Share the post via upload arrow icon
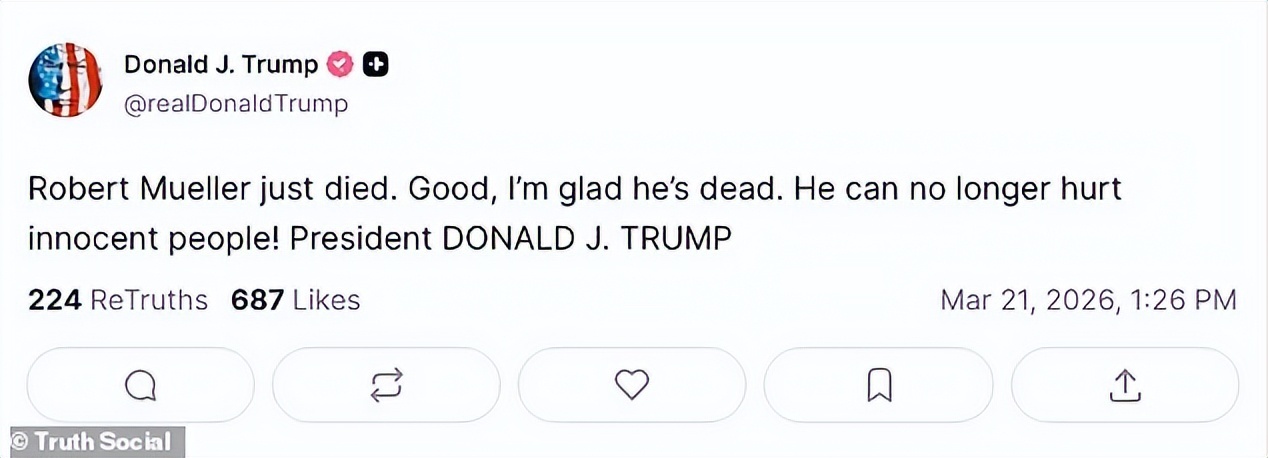1268x458 pixels. (x=1124, y=384)
